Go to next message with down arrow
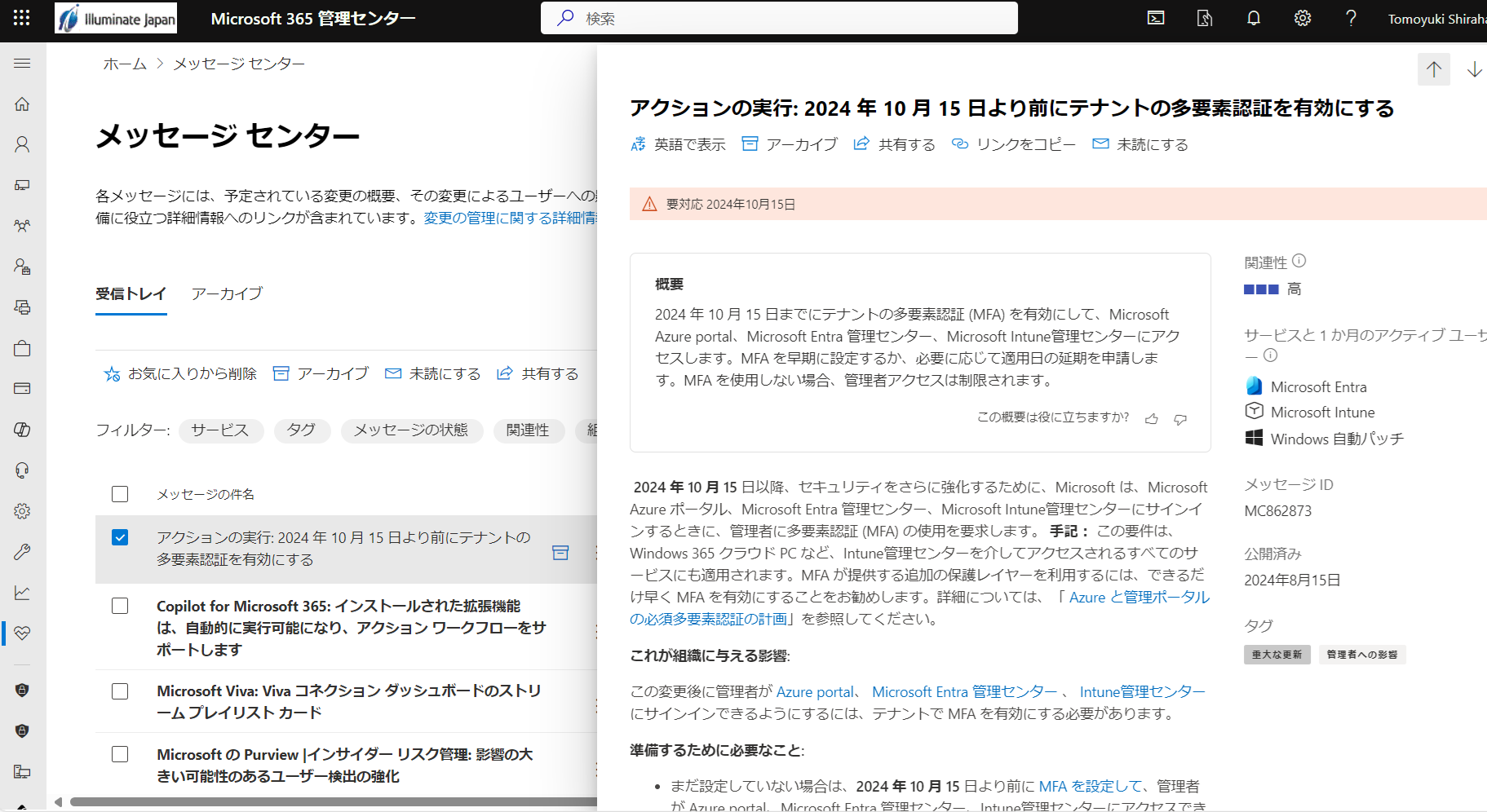The image size is (1487, 812). (1474, 69)
